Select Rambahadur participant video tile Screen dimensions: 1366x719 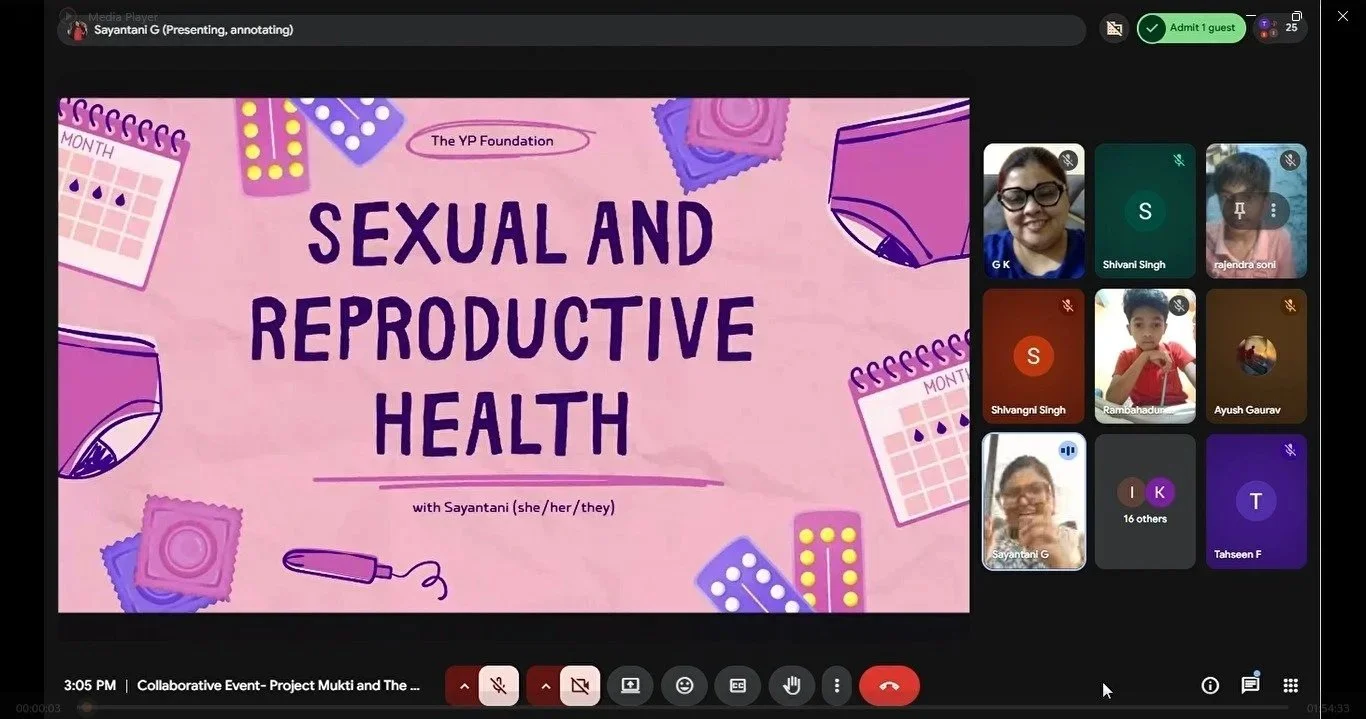tap(1145, 356)
